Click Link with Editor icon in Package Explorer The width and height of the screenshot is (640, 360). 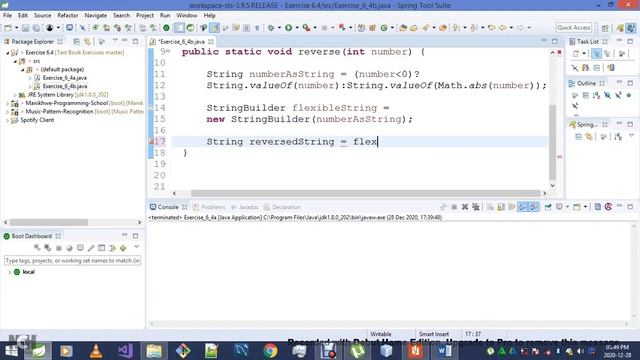[x=87, y=41]
